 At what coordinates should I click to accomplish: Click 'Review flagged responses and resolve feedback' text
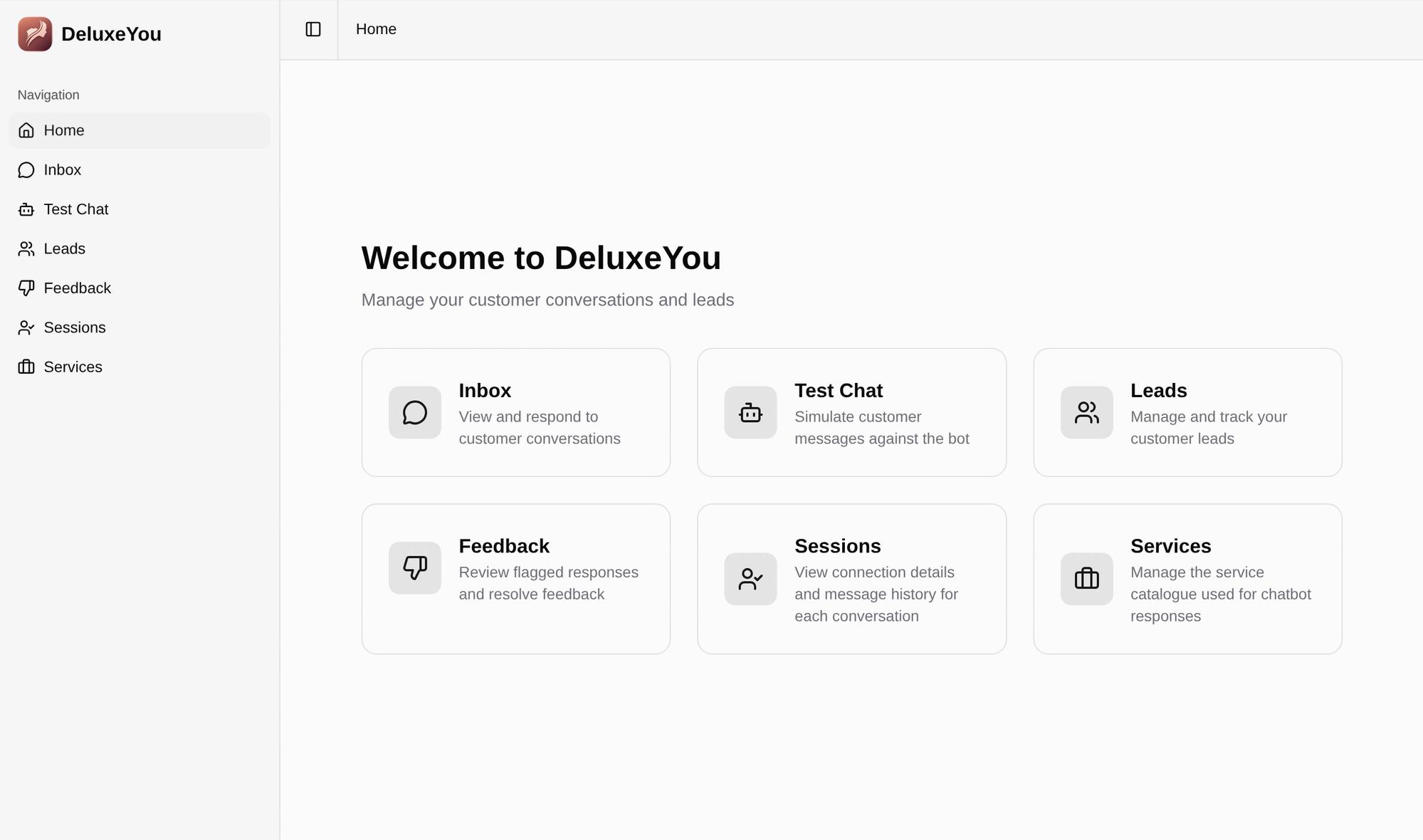548,583
